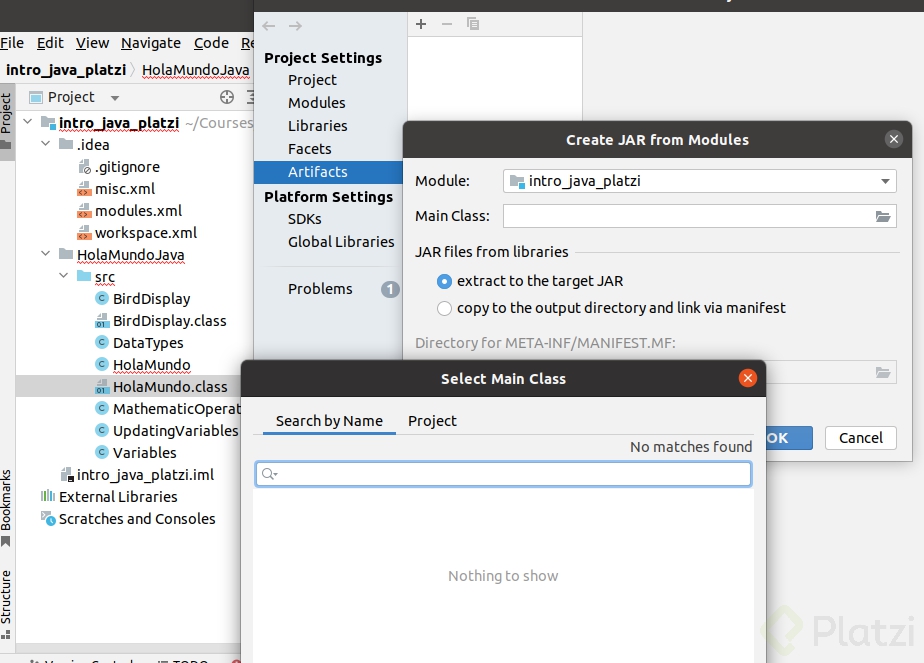The height and width of the screenshot is (663, 924).
Task: Open the Structure tool window sidebar tab
Action: [x=6, y=604]
